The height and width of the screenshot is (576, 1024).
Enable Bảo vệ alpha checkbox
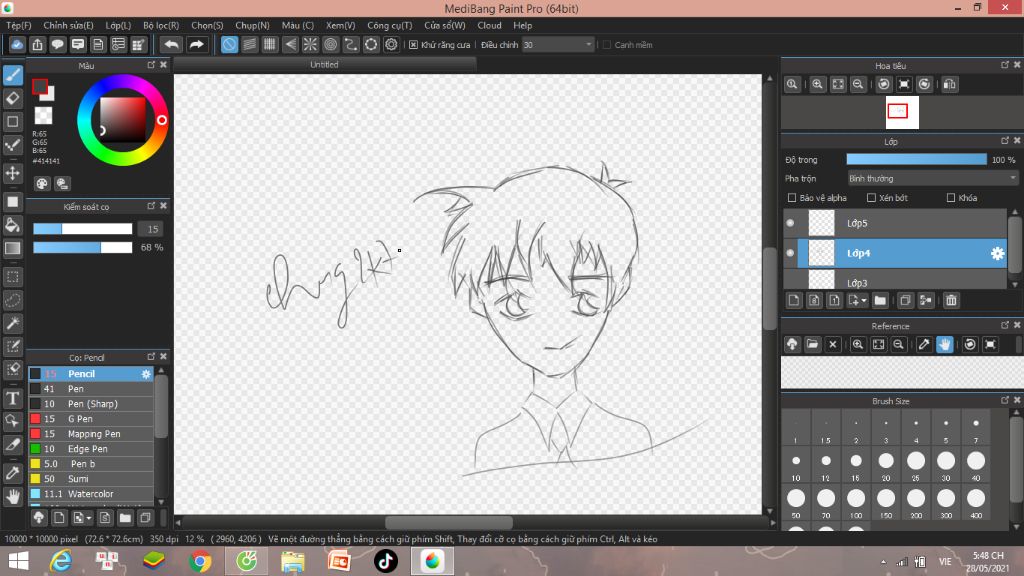click(x=792, y=198)
